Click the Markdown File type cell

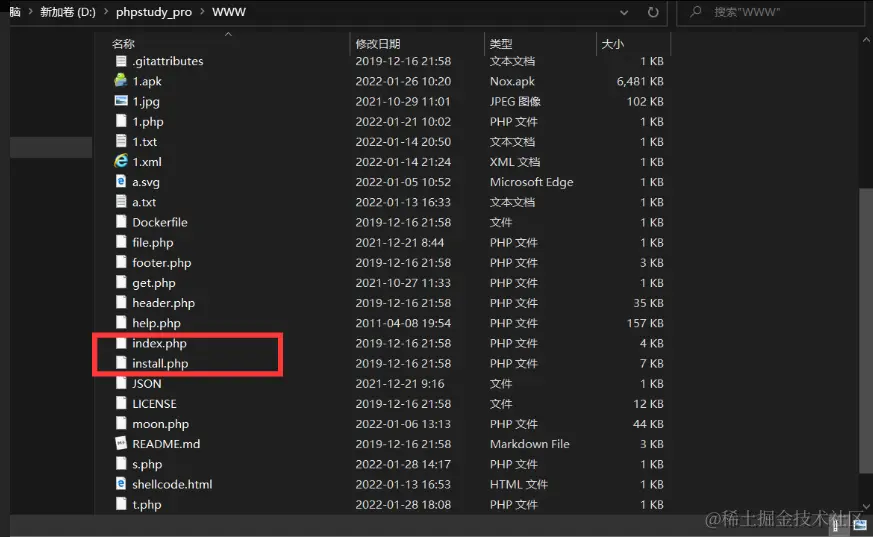(x=529, y=444)
